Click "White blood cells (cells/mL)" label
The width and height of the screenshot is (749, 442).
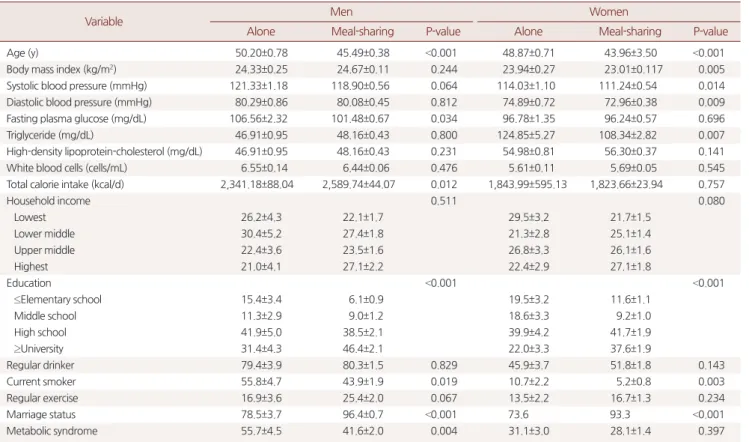[67, 168]
